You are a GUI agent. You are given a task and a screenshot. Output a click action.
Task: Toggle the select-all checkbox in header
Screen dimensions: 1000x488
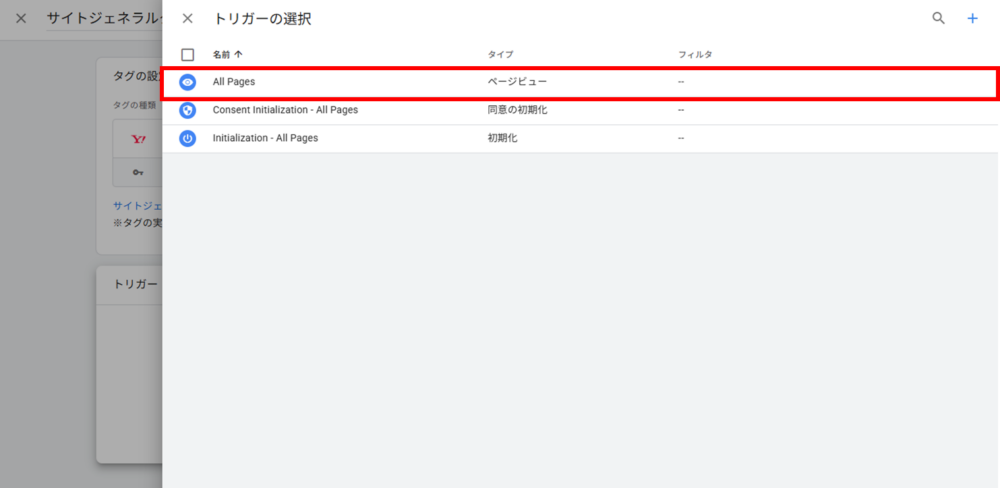click(187, 55)
